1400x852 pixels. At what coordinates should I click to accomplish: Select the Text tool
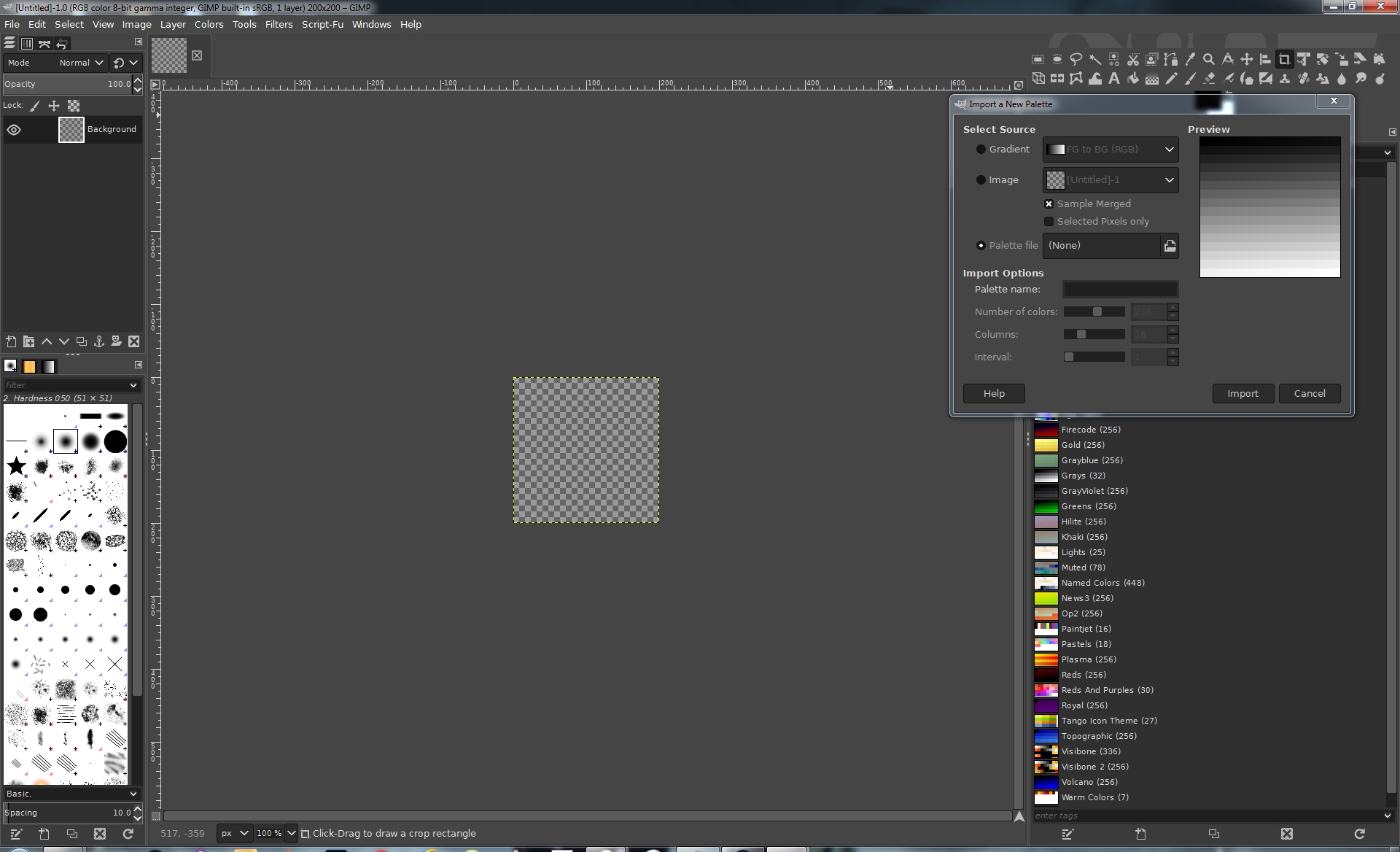point(1113,79)
